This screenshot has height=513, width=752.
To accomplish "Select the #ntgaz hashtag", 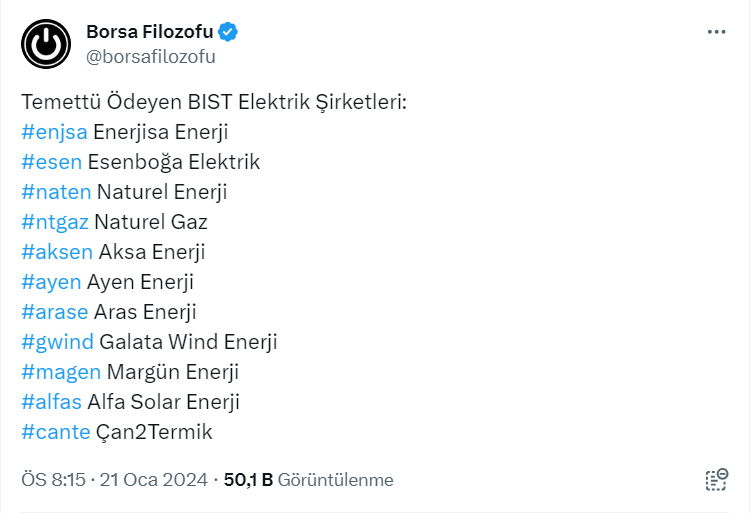I will 54,222.
